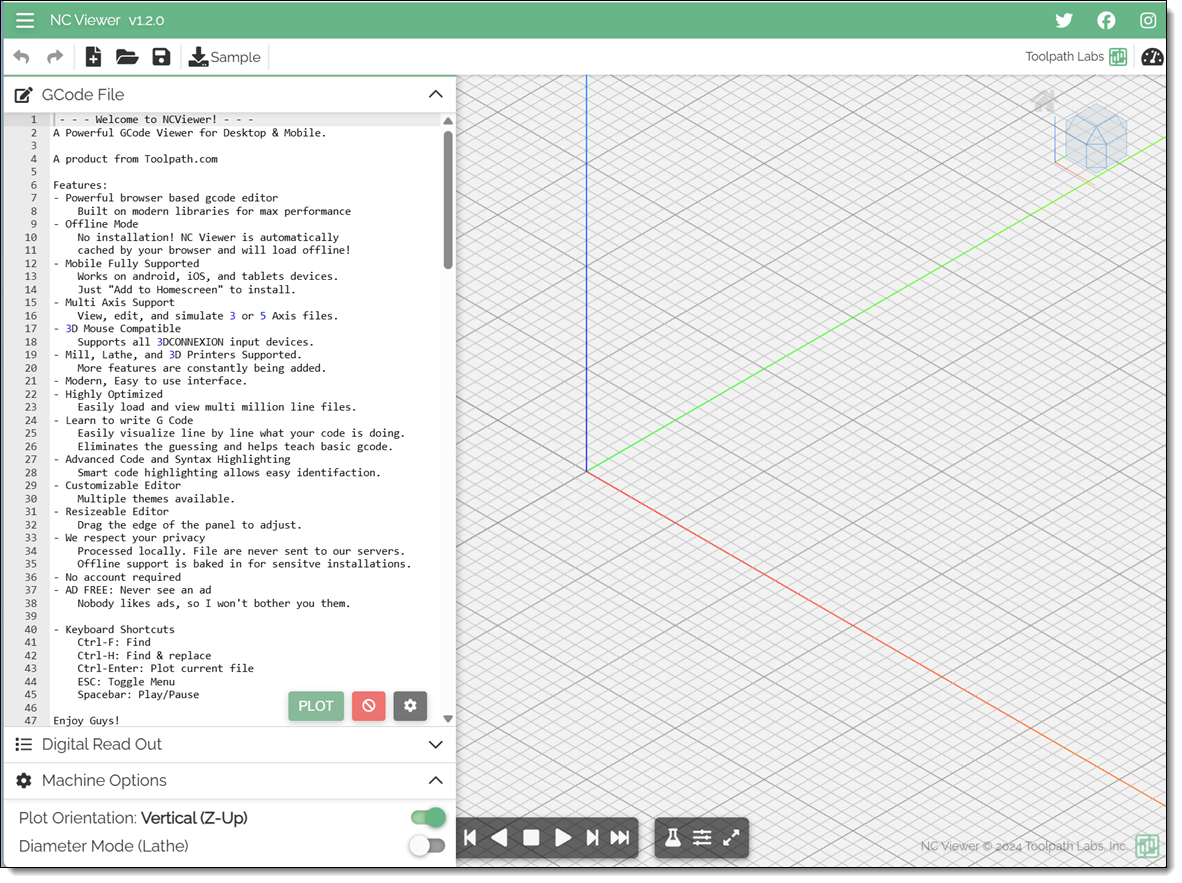Open a file with folder icon
This screenshot has width=1182, height=883.
coord(127,57)
